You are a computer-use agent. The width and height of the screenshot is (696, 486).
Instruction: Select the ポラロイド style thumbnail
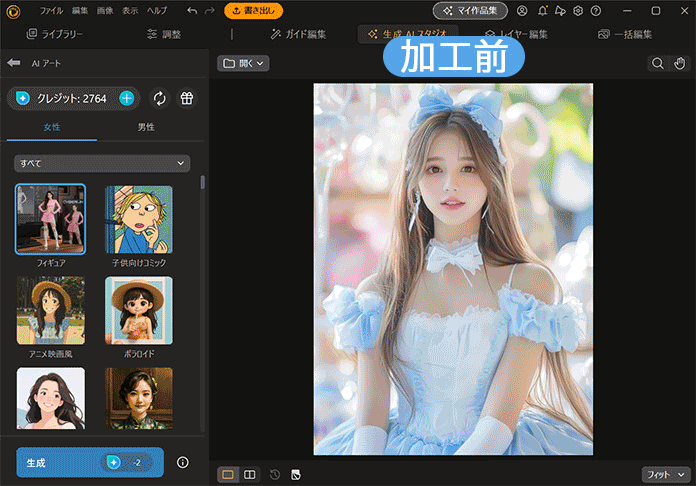pyautogui.click(x=139, y=310)
